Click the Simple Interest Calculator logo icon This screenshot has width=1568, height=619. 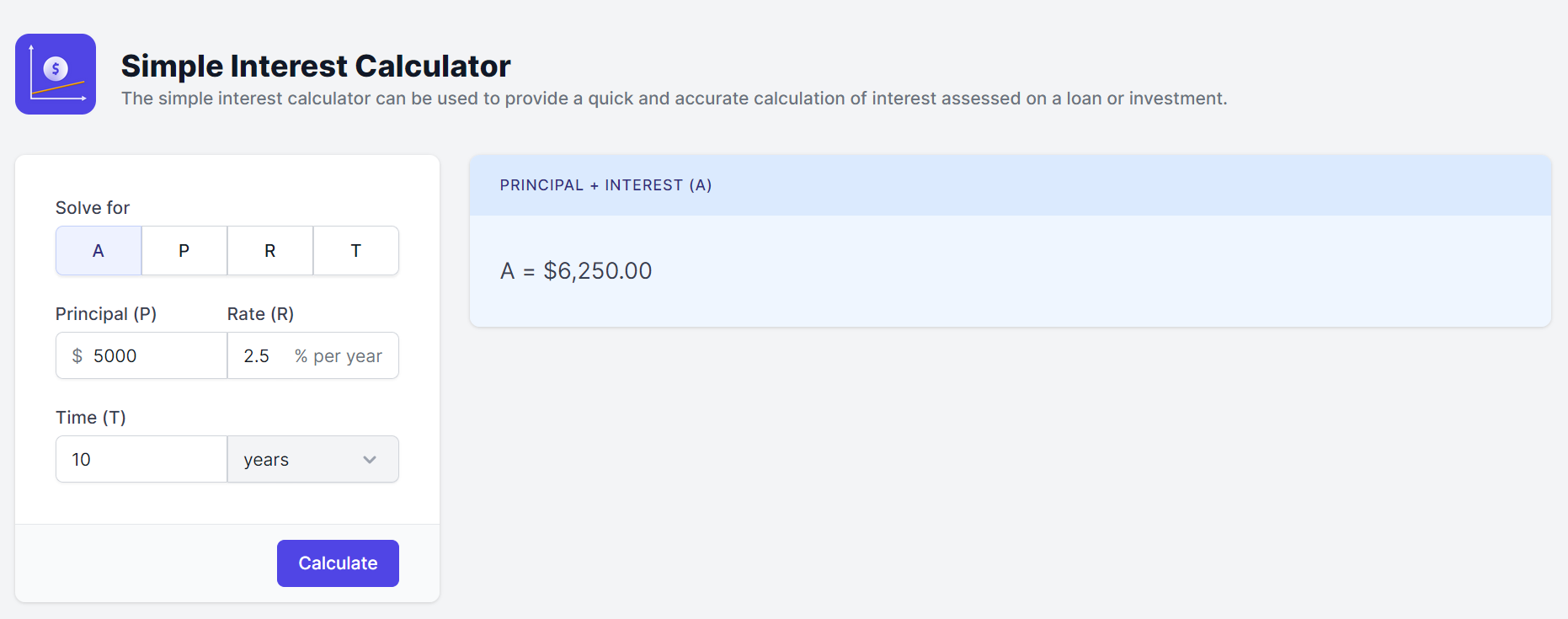(x=56, y=74)
